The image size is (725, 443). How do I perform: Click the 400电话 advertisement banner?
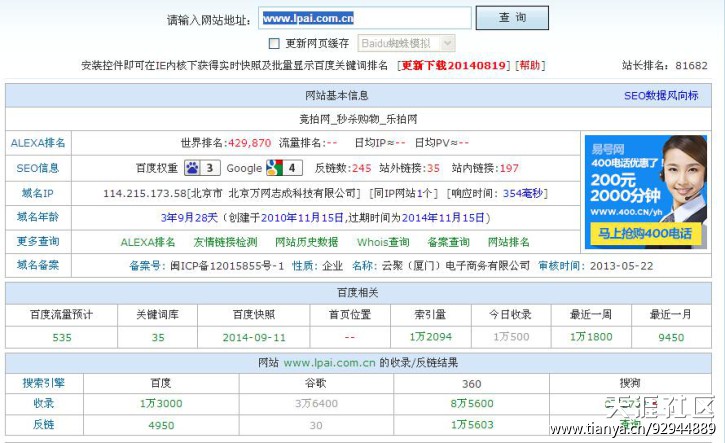[645, 192]
